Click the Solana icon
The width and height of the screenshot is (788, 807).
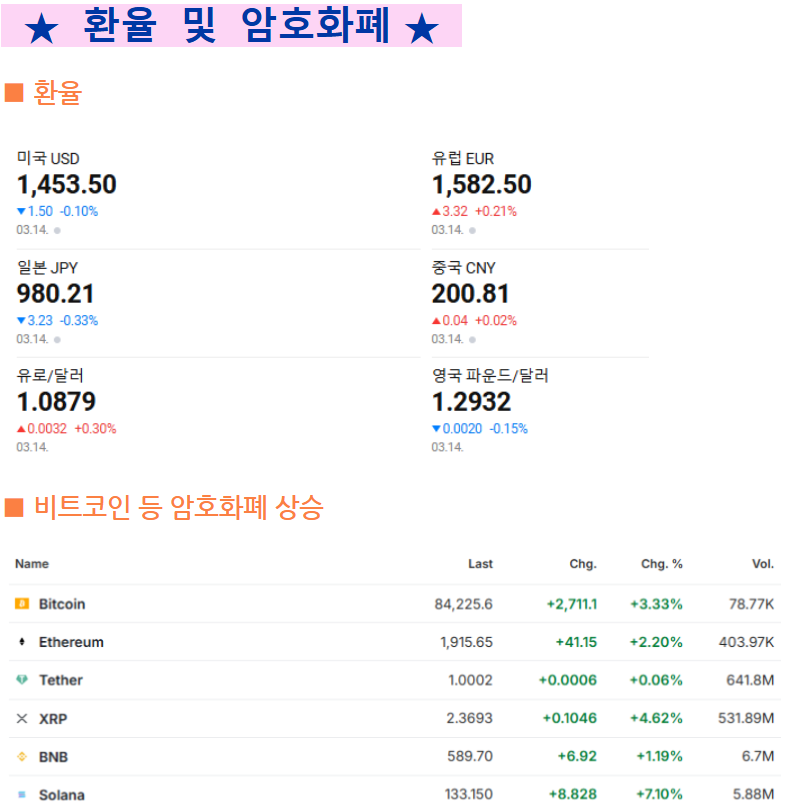tap(22, 794)
